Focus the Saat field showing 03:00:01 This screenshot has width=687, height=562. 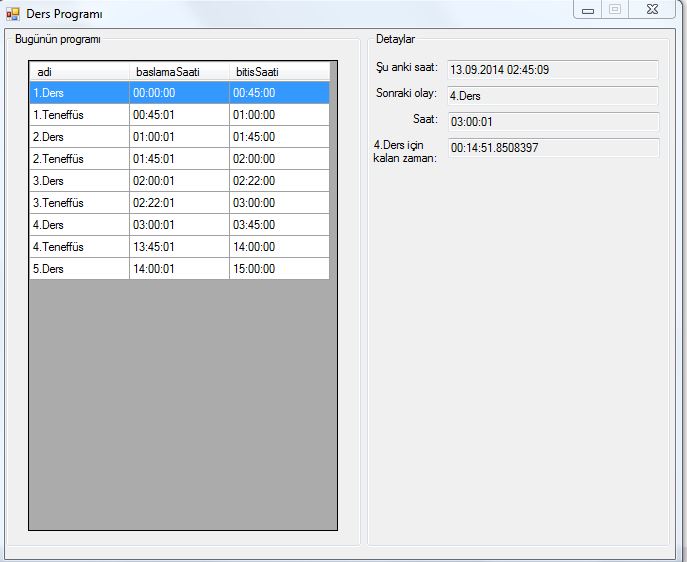pyautogui.click(x=553, y=122)
